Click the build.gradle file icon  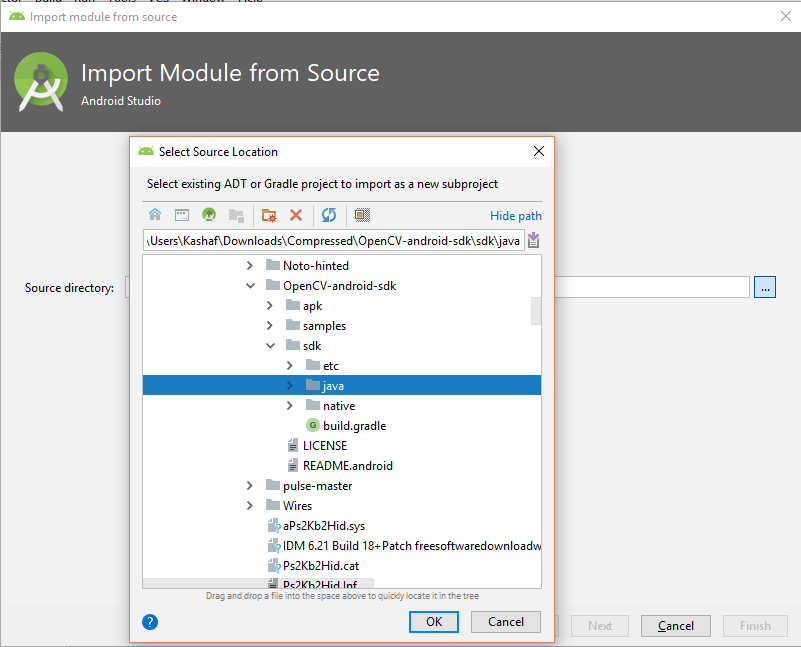click(313, 425)
